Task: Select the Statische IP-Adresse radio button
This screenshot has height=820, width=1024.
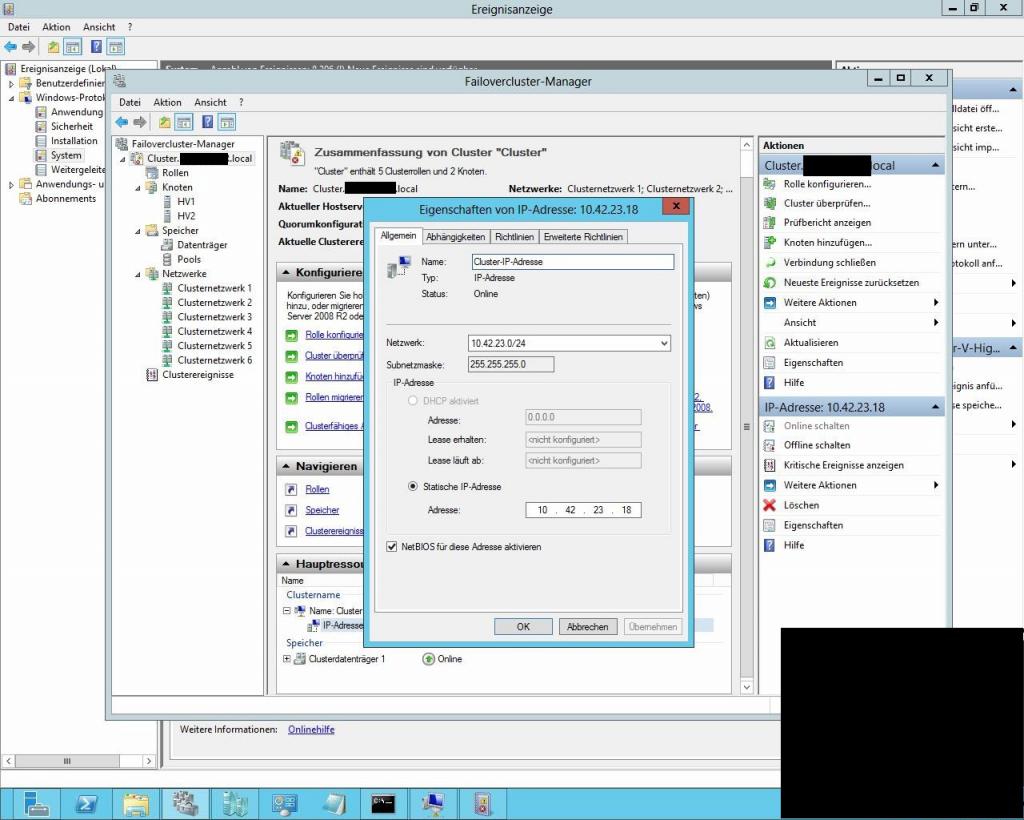Action: coord(413,486)
